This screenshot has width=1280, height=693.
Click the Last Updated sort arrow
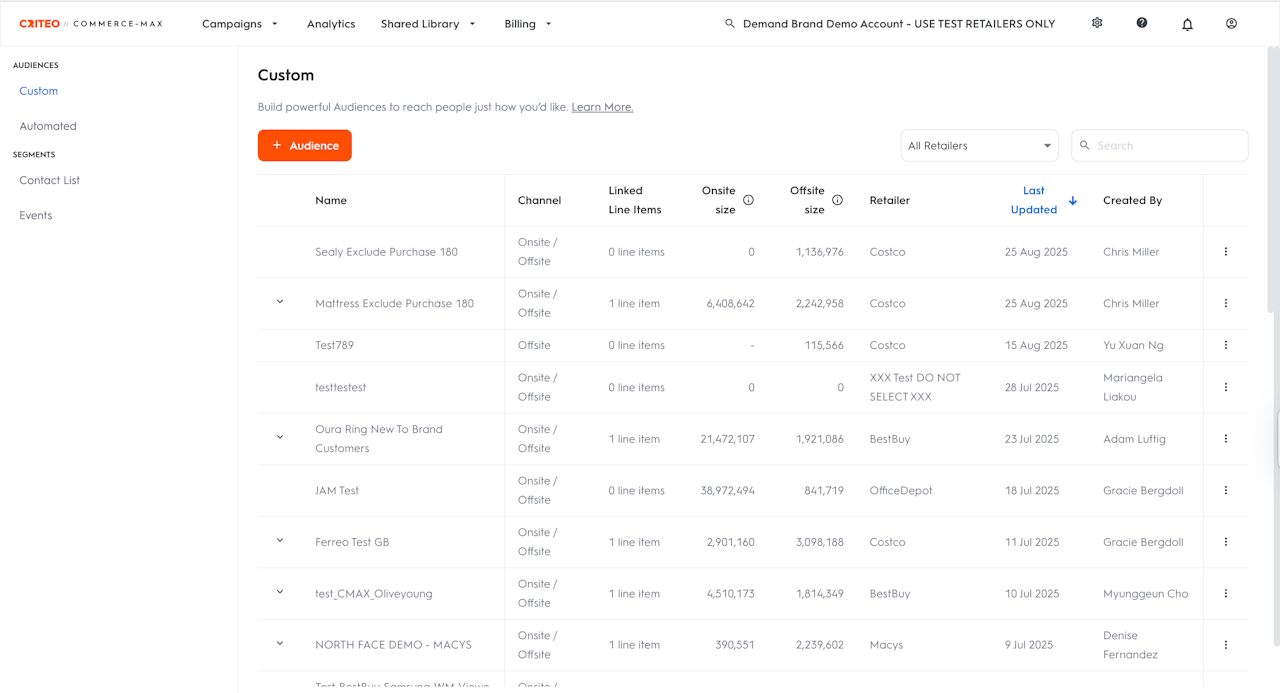[x=1073, y=201]
